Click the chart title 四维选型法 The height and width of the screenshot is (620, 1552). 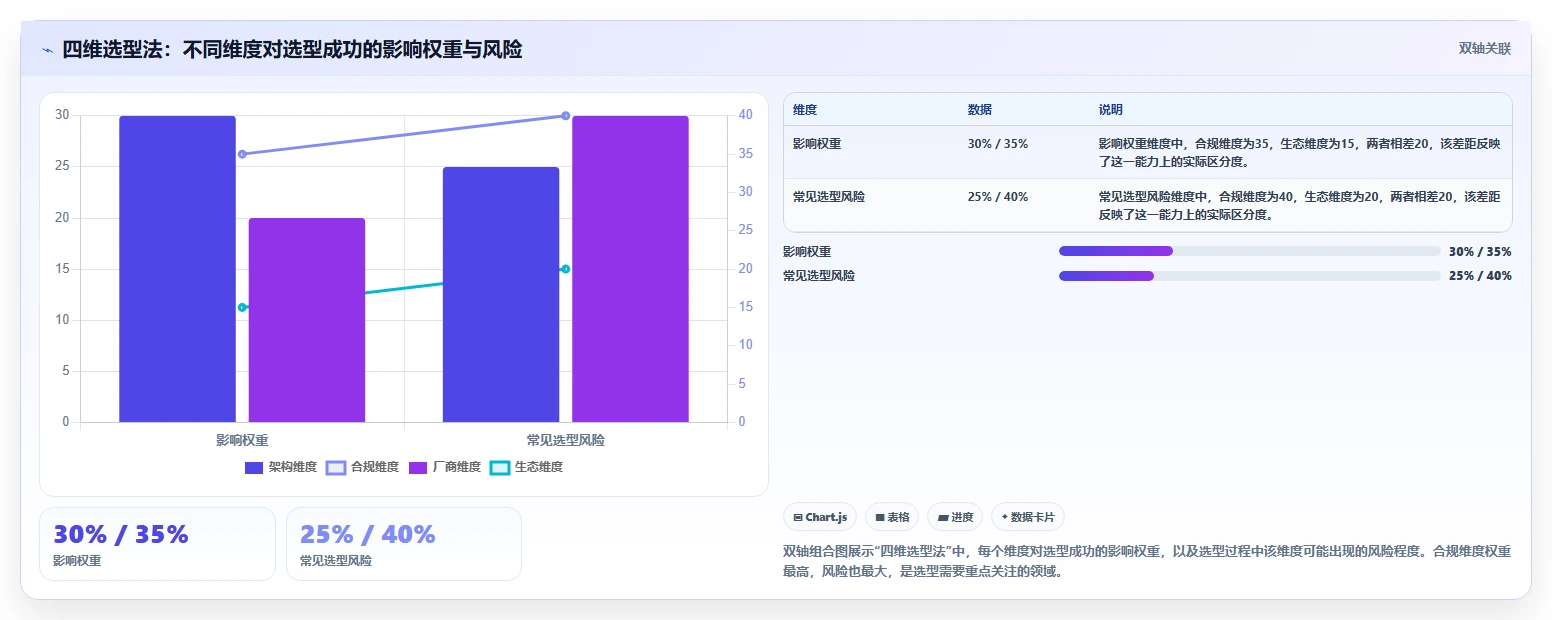point(292,49)
